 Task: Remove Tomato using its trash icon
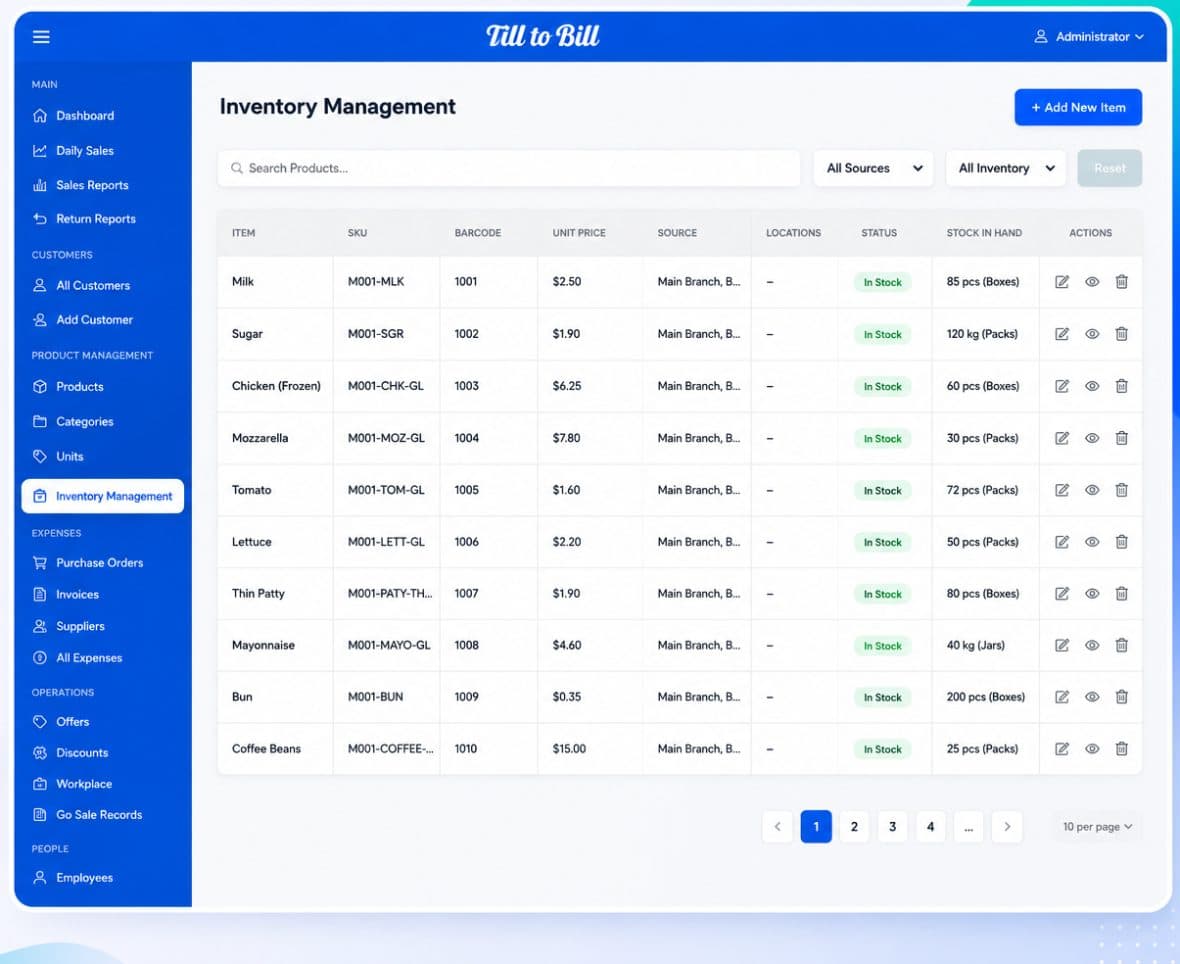pyautogui.click(x=1121, y=490)
